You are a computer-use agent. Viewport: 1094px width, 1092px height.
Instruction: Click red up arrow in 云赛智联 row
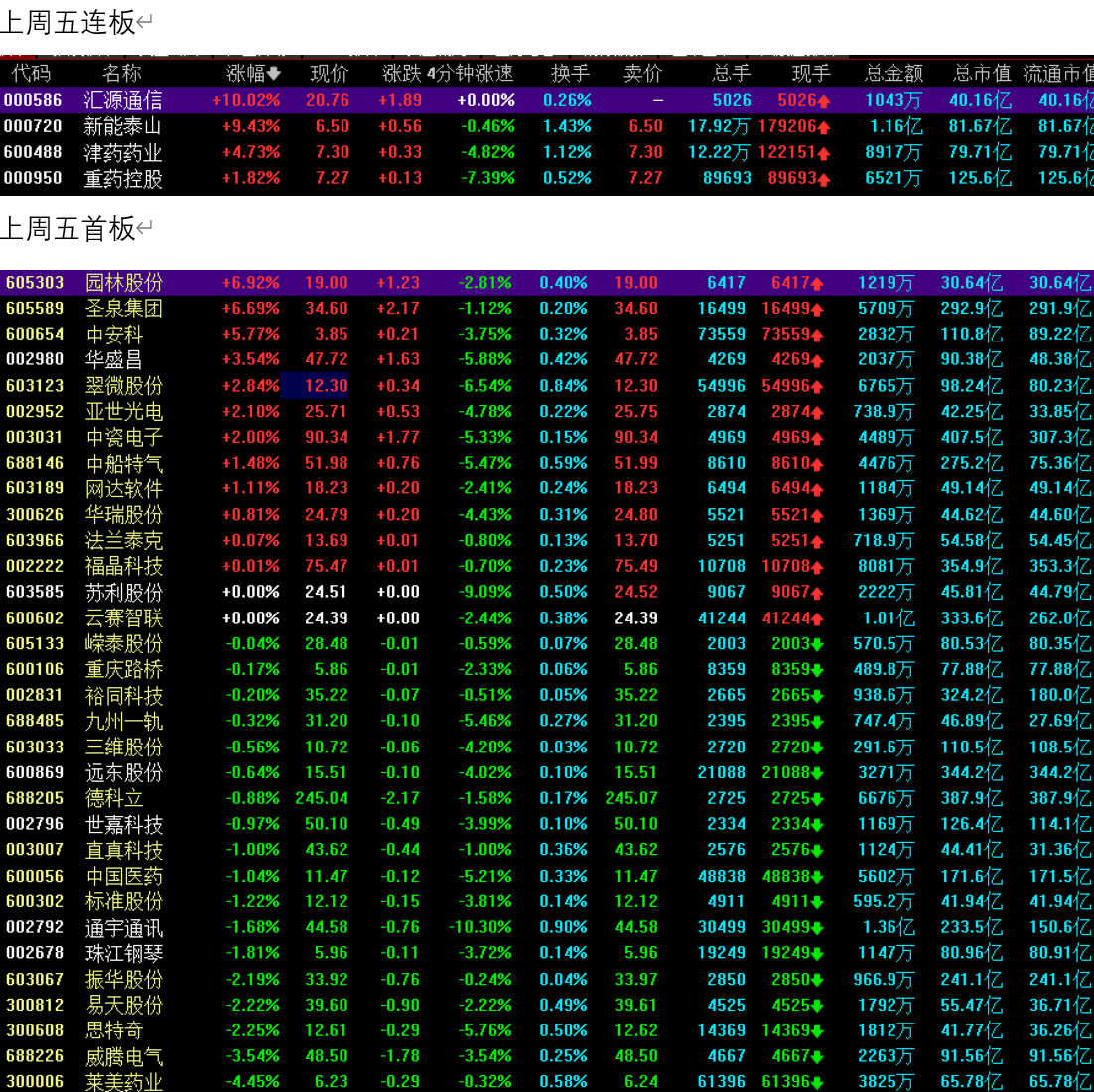click(817, 618)
